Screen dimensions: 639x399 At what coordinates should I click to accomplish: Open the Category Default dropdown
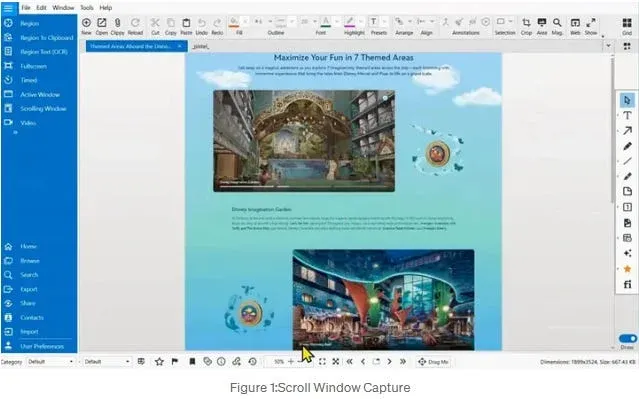(51, 362)
